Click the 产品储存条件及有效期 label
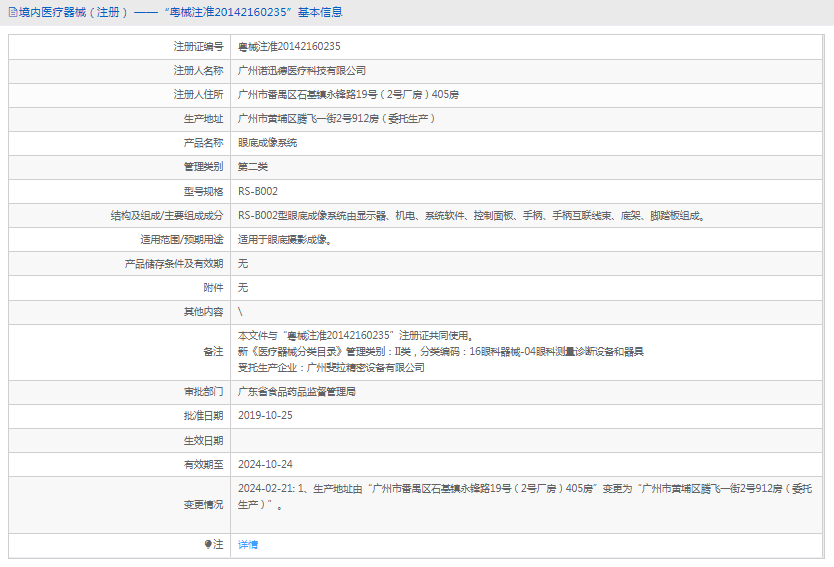 (174, 264)
